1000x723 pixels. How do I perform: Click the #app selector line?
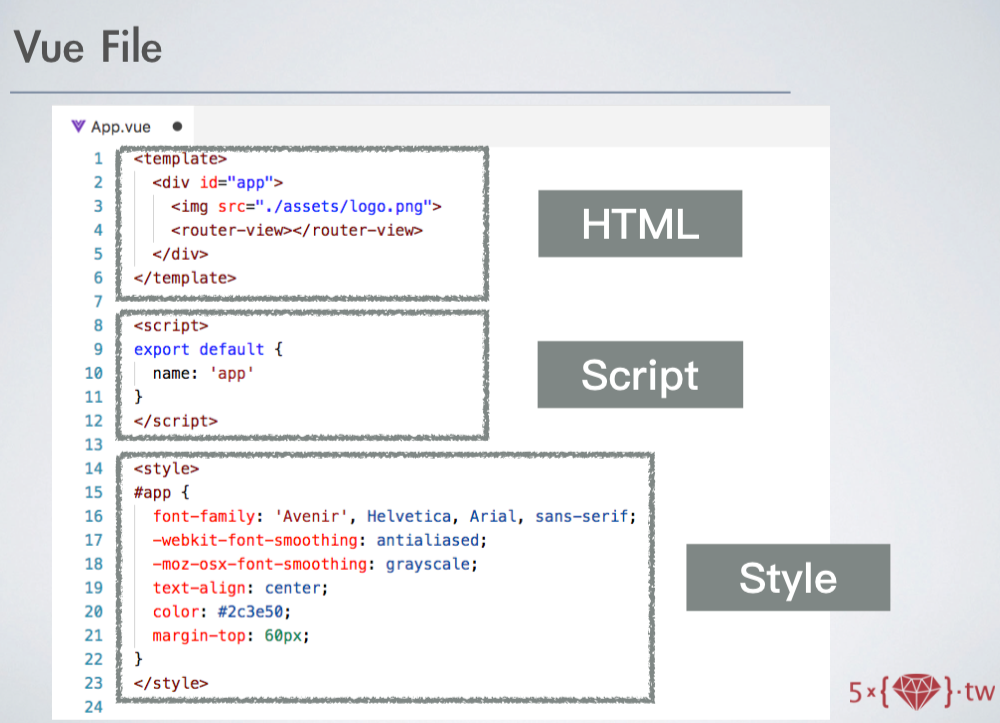tap(161, 492)
